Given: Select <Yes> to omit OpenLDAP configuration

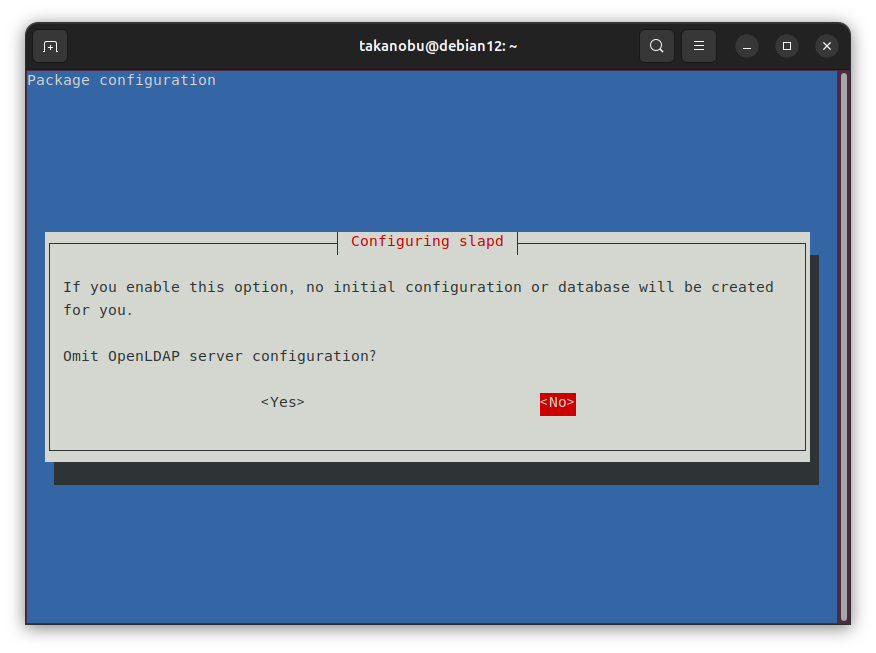Looking at the screenshot, I should point(283,402).
